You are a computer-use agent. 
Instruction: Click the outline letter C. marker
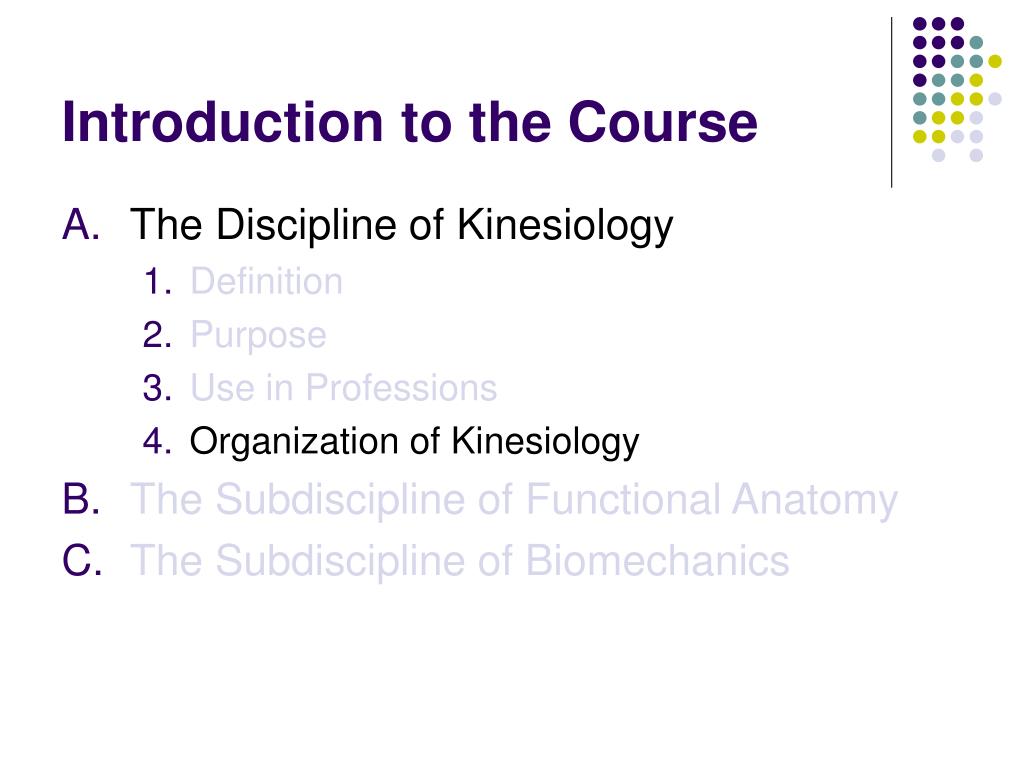pyautogui.click(x=82, y=560)
